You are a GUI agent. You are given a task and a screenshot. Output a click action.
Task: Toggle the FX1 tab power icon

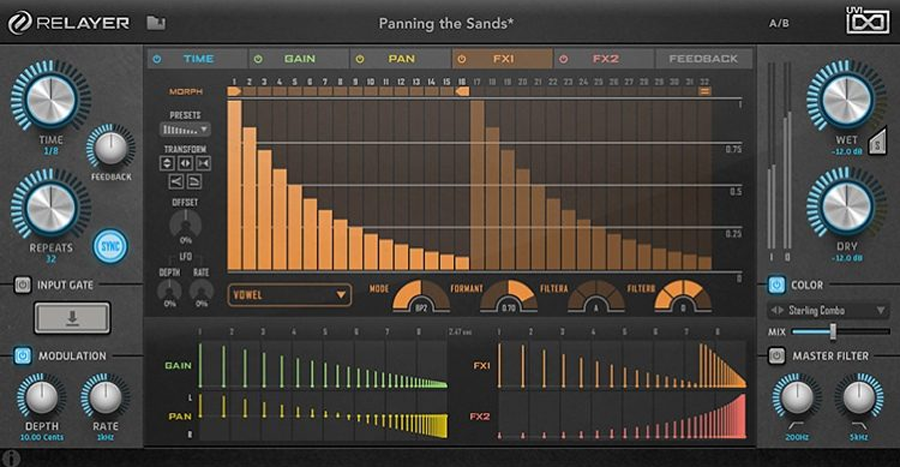click(461, 59)
